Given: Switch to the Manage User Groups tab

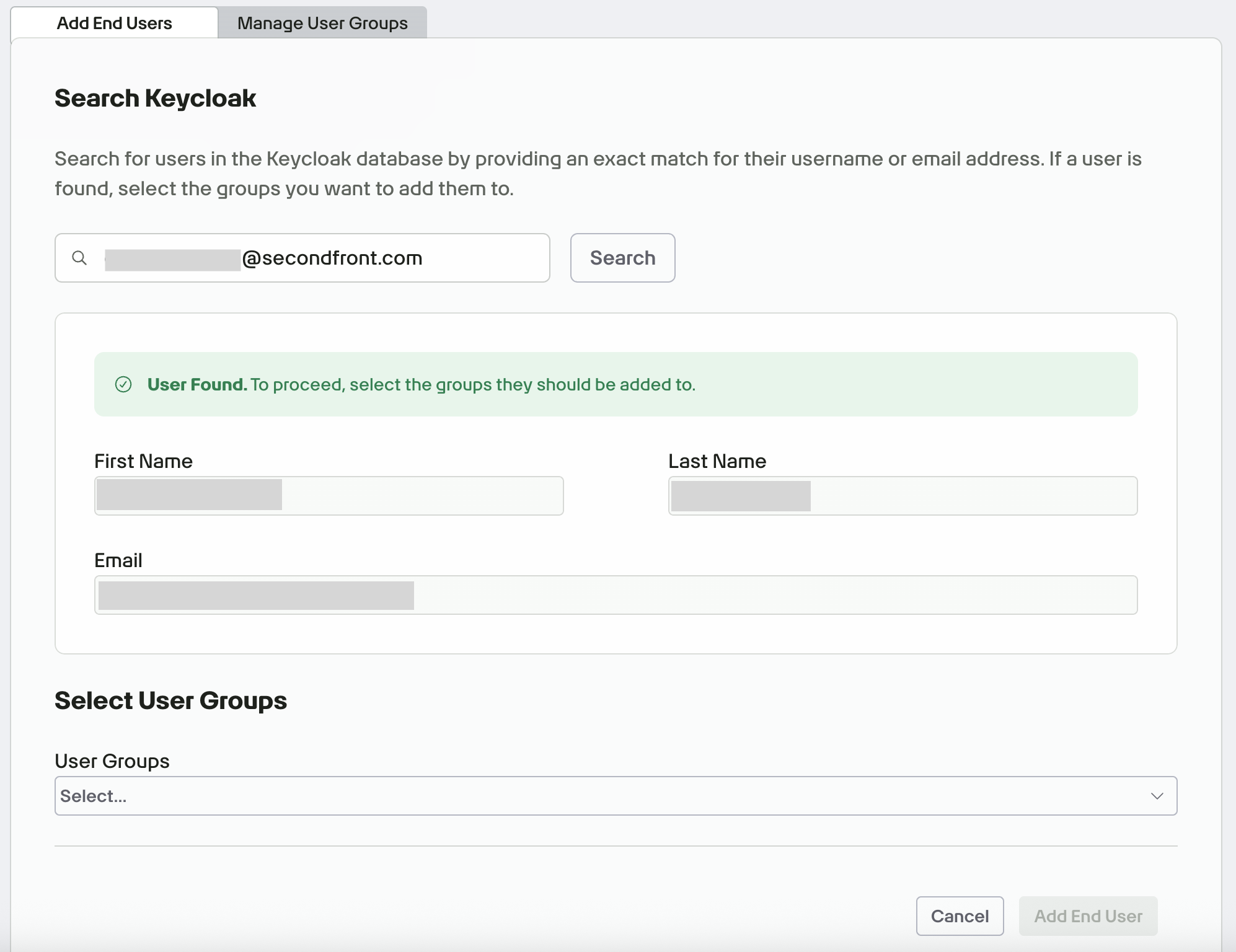Looking at the screenshot, I should [x=323, y=22].
